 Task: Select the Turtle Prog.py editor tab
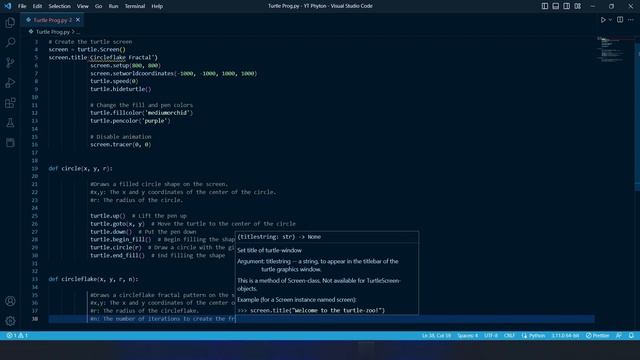pos(53,20)
